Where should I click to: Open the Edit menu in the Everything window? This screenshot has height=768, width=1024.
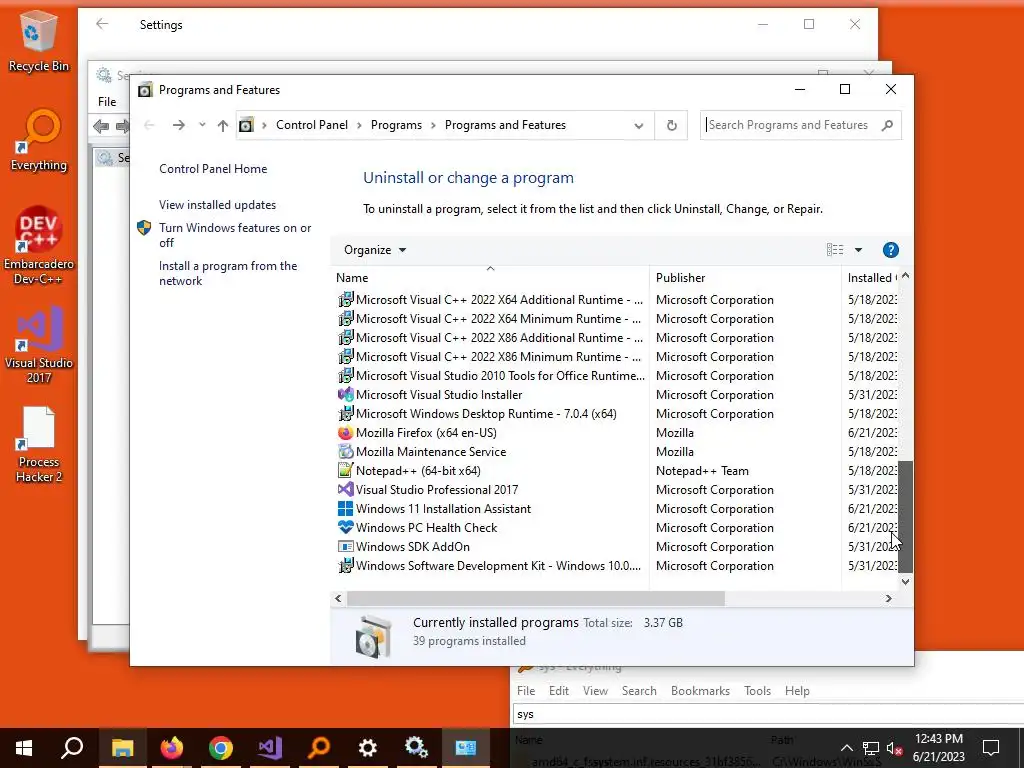[x=558, y=691]
